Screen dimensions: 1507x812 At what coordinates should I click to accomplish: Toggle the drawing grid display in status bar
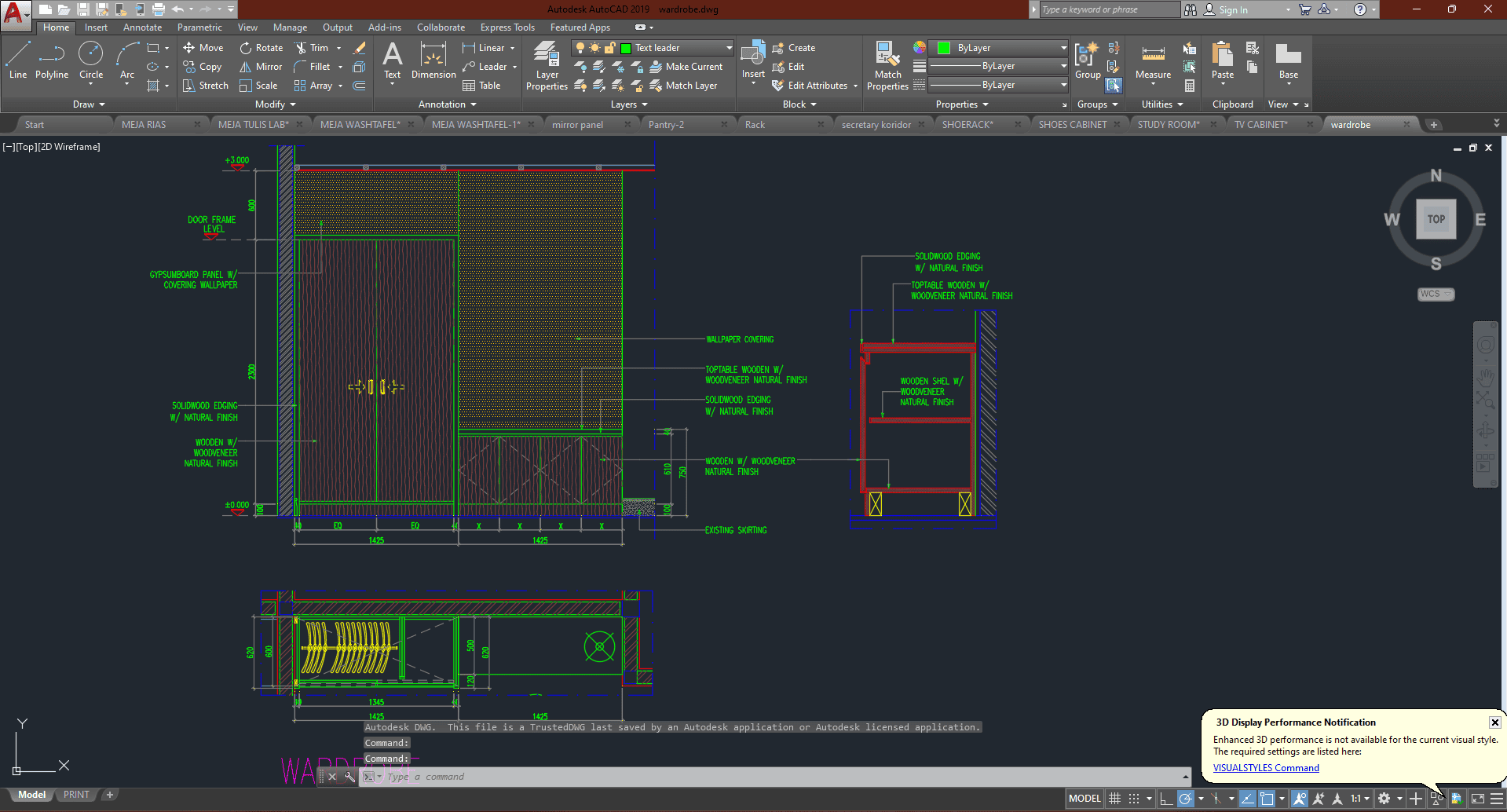[1114, 799]
